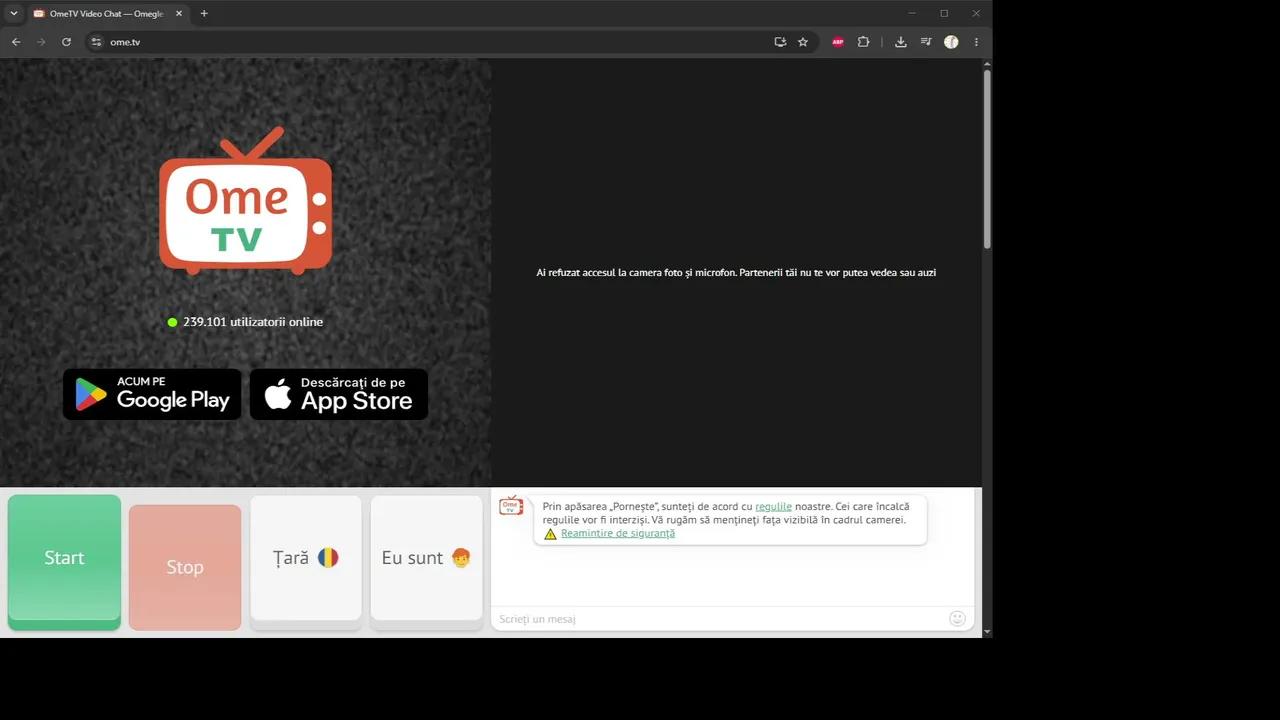
Task: Open the Chrome profile avatar
Action: tap(951, 42)
